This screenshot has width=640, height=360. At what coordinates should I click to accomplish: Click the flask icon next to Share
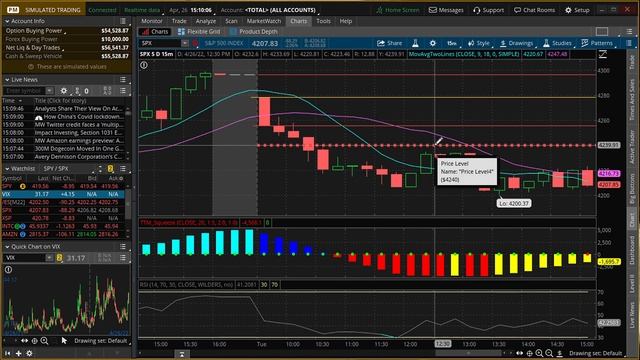click(415, 43)
